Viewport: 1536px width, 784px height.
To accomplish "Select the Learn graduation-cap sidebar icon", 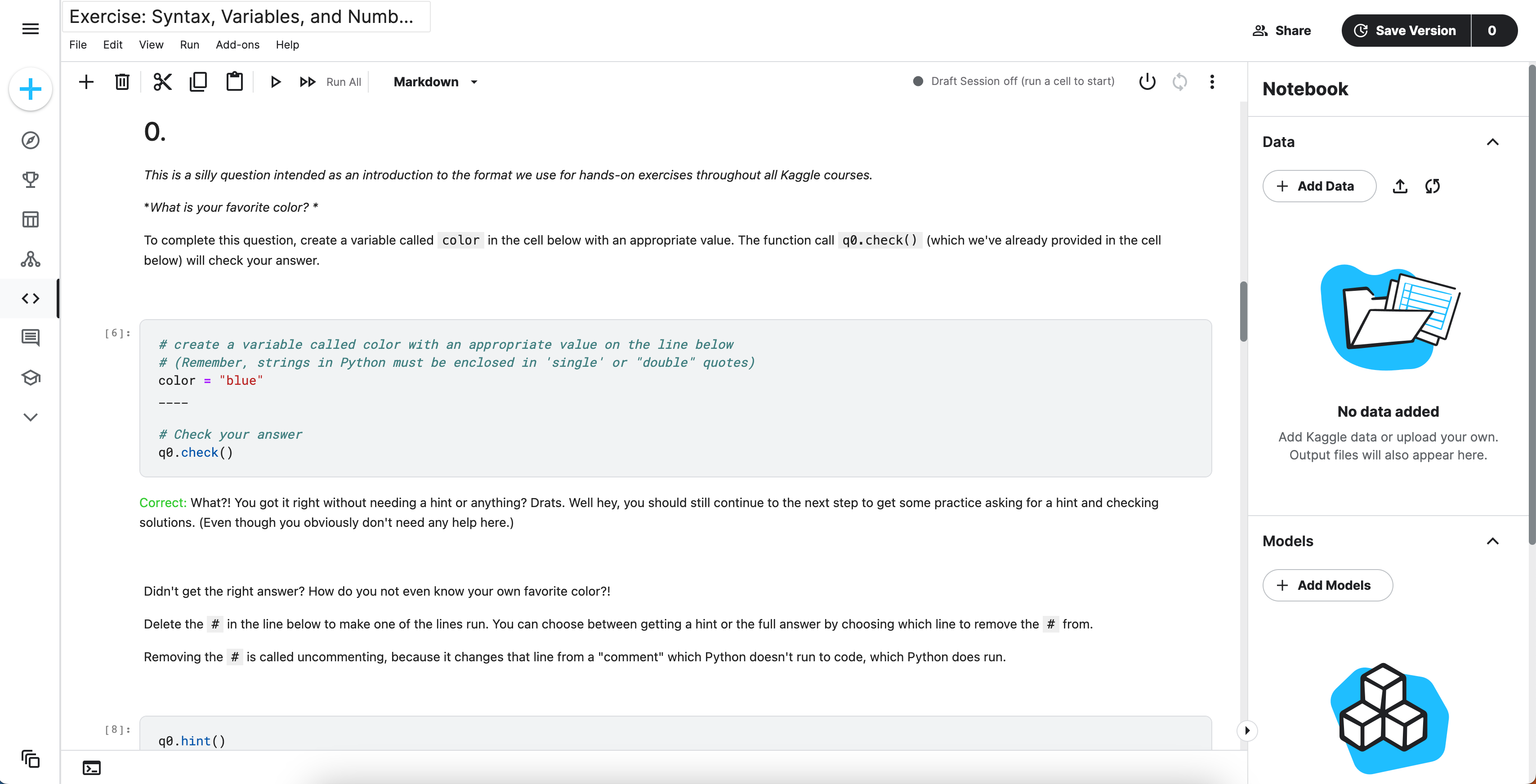I will point(30,378).
